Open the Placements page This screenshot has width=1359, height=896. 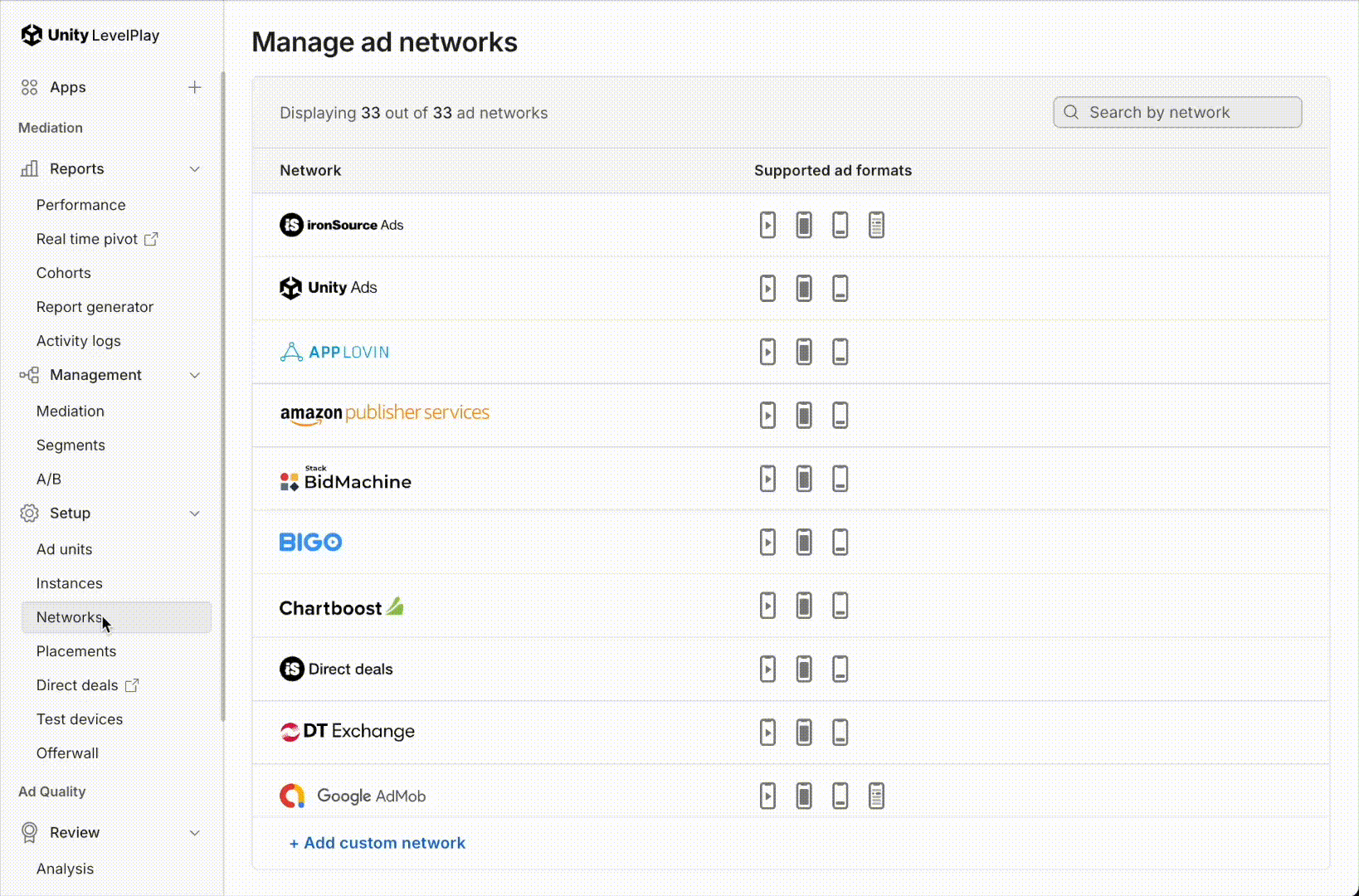[x=76, y=651]
